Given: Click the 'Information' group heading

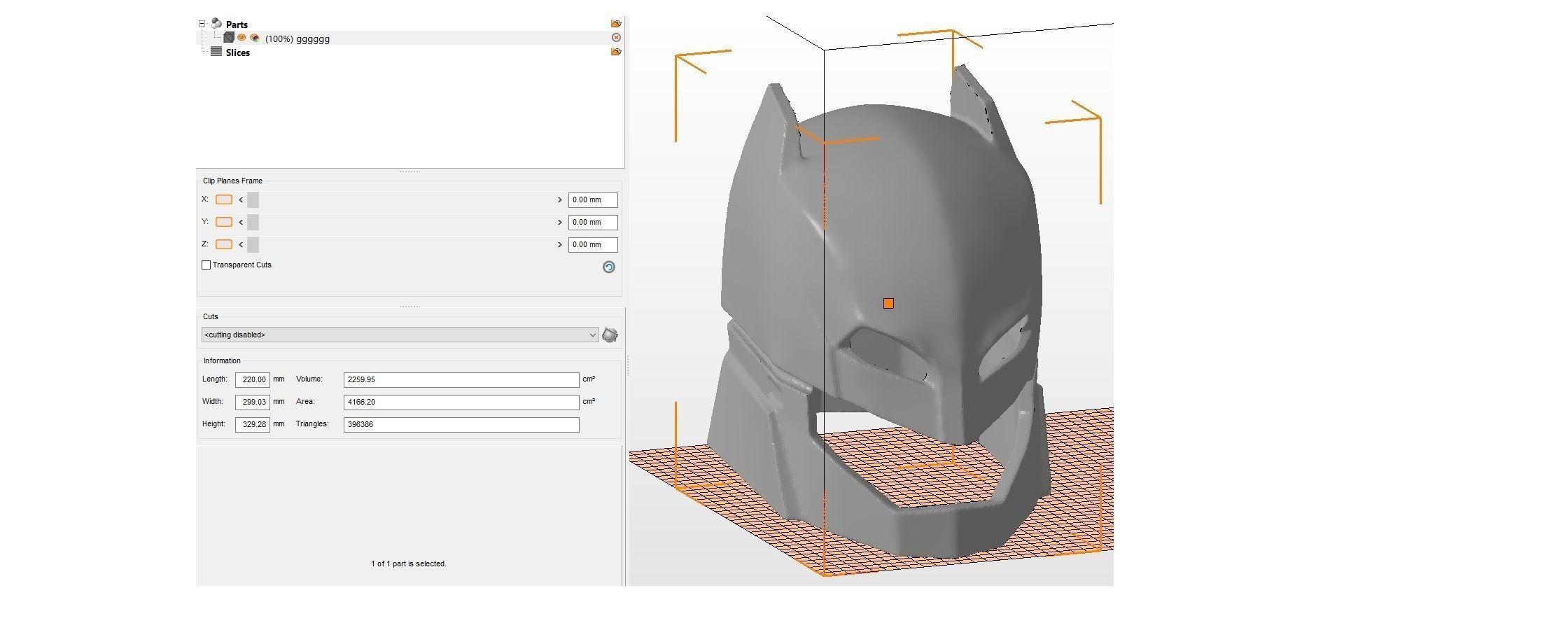Looking at the screenshot, I should click(222, 360).
